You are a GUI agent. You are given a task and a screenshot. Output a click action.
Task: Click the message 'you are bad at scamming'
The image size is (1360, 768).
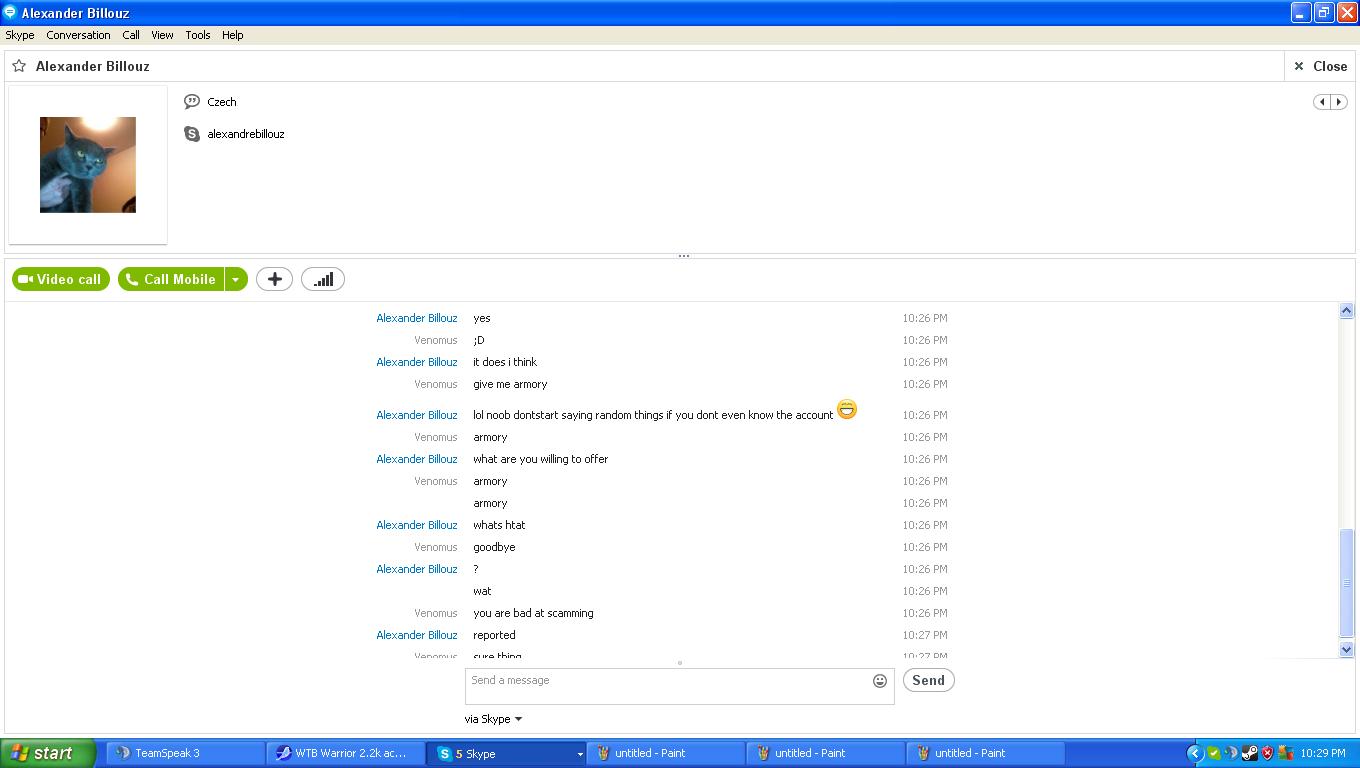coord(533,613)
